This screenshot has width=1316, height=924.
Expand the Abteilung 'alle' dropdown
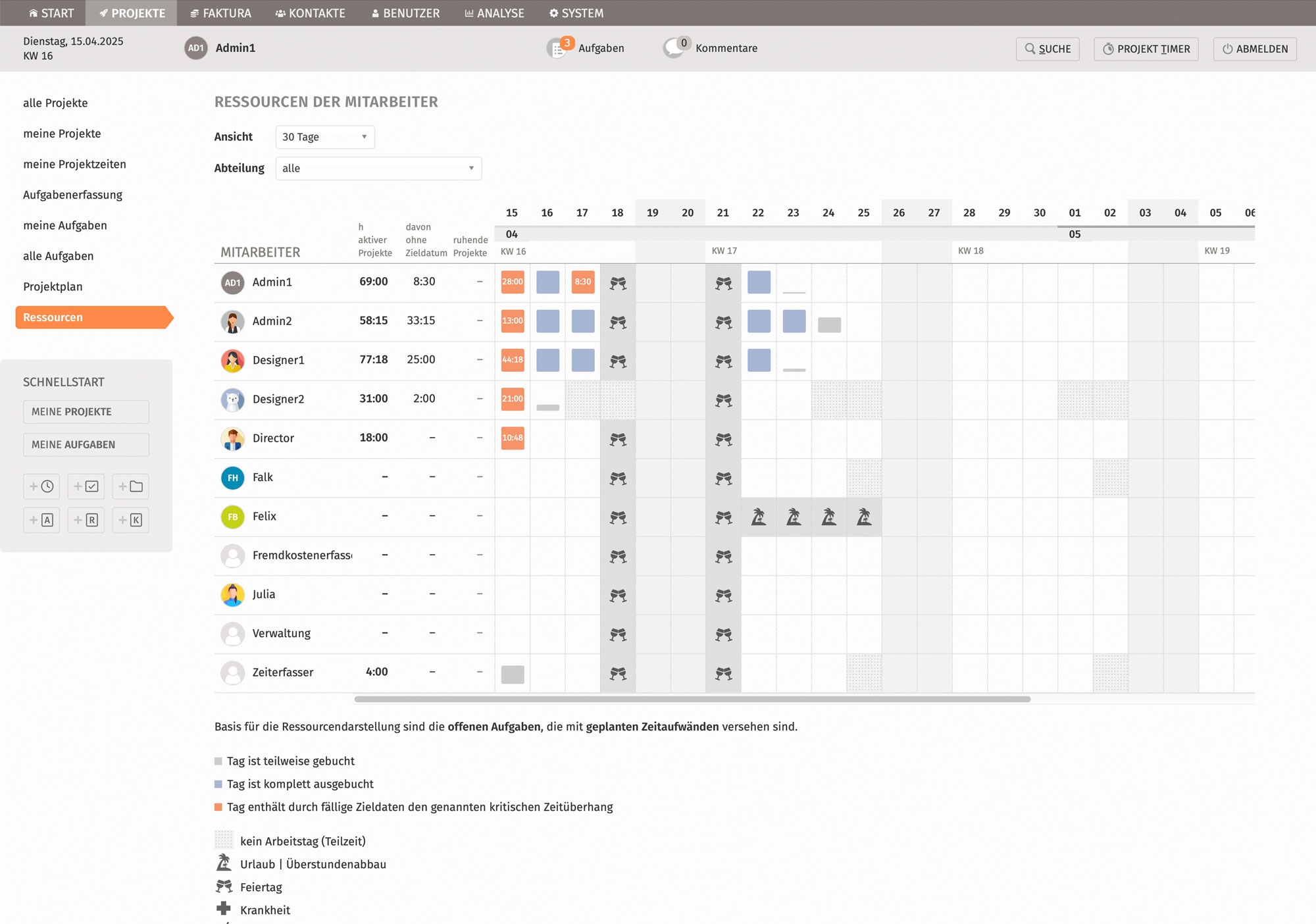tap(378, 168)
